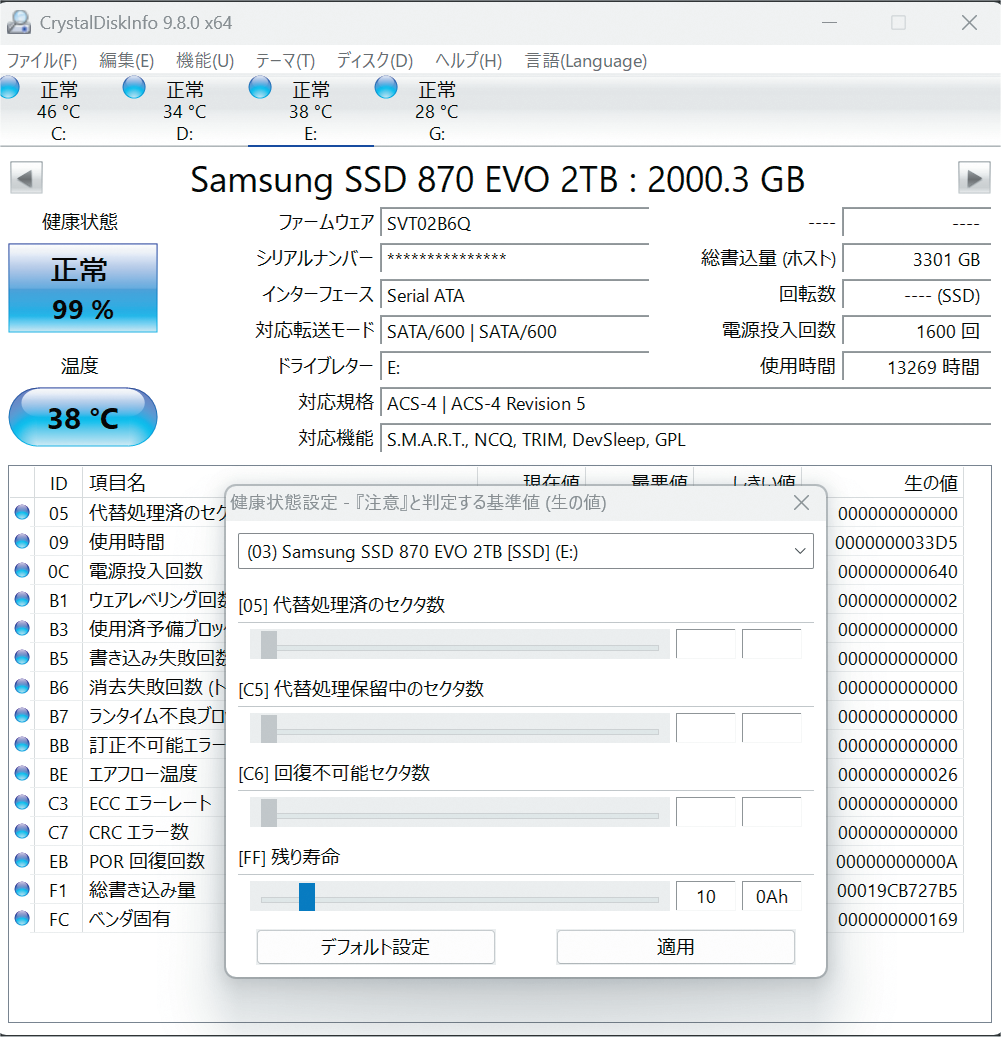Click the ID column header

coord(58,483)
